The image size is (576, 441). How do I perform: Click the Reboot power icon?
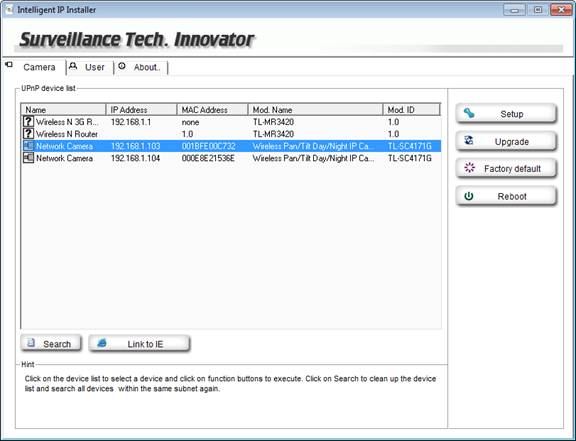coord(469,196)
